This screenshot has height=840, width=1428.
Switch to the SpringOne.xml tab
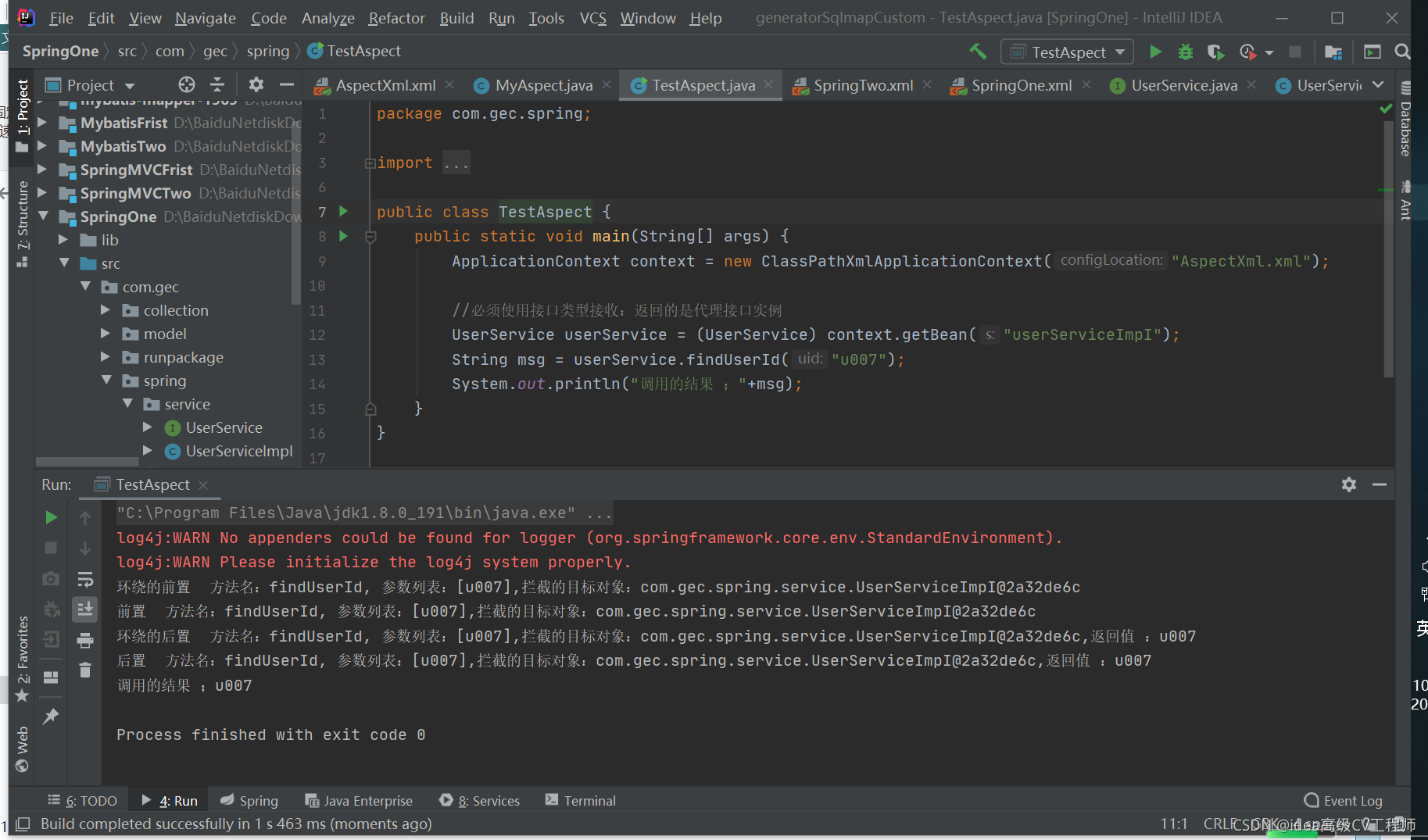1021,85
